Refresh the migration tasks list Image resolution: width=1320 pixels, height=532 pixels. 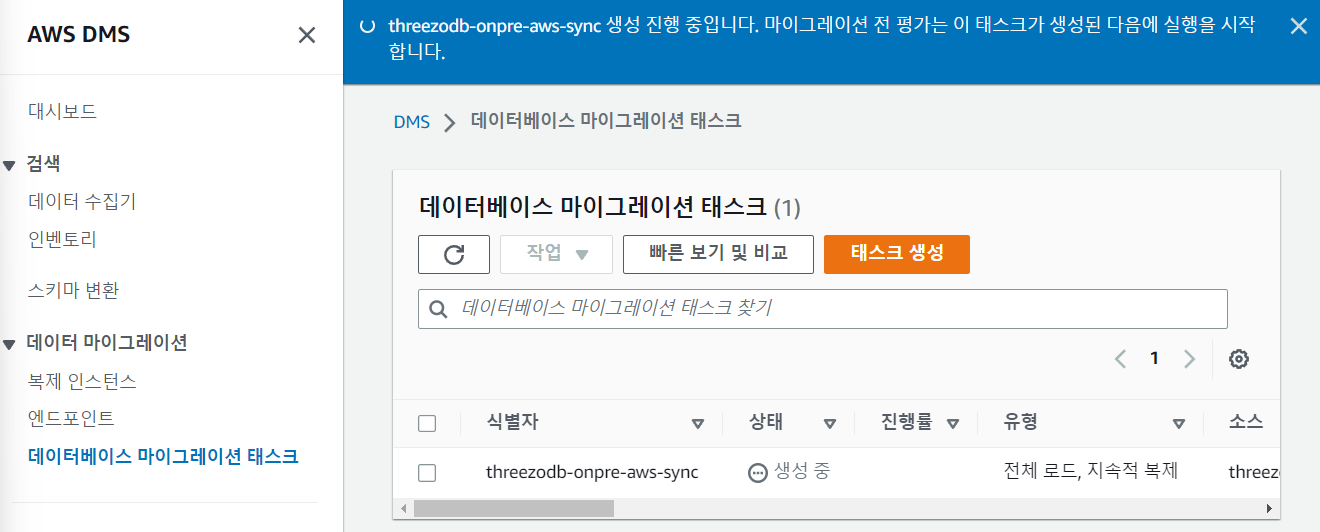pos(454,254)
